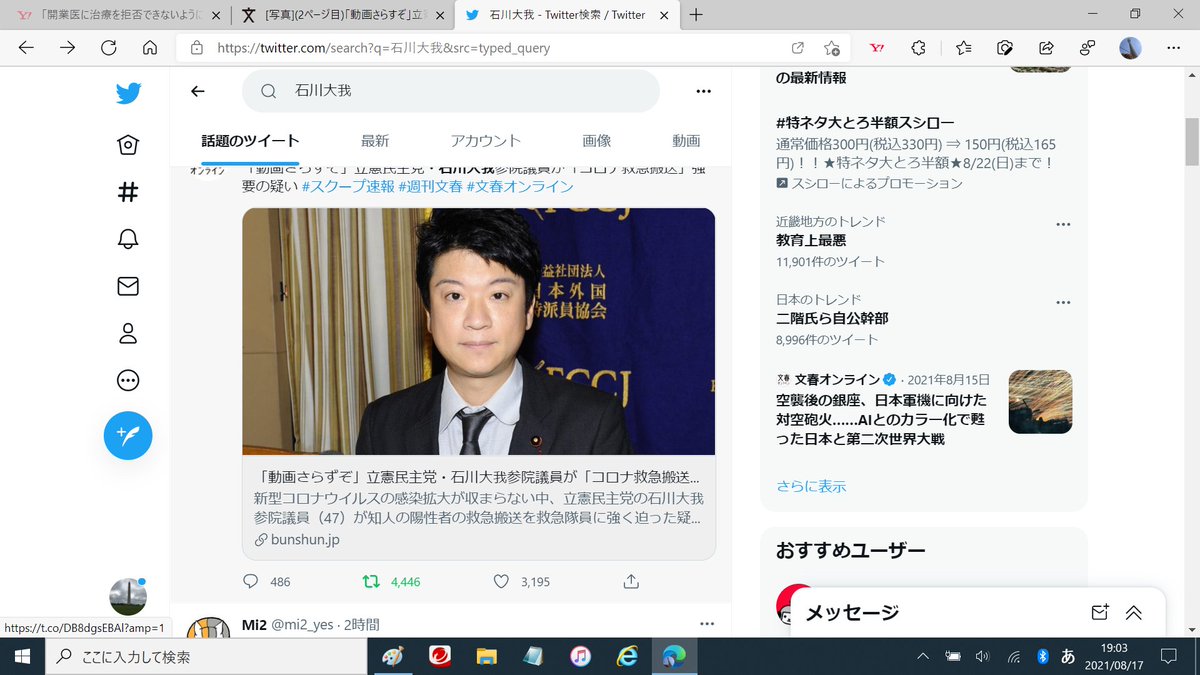Open the music note app taskbar icon
Image resolution: width=1200 pixels, height=675 pixels.
580,656
